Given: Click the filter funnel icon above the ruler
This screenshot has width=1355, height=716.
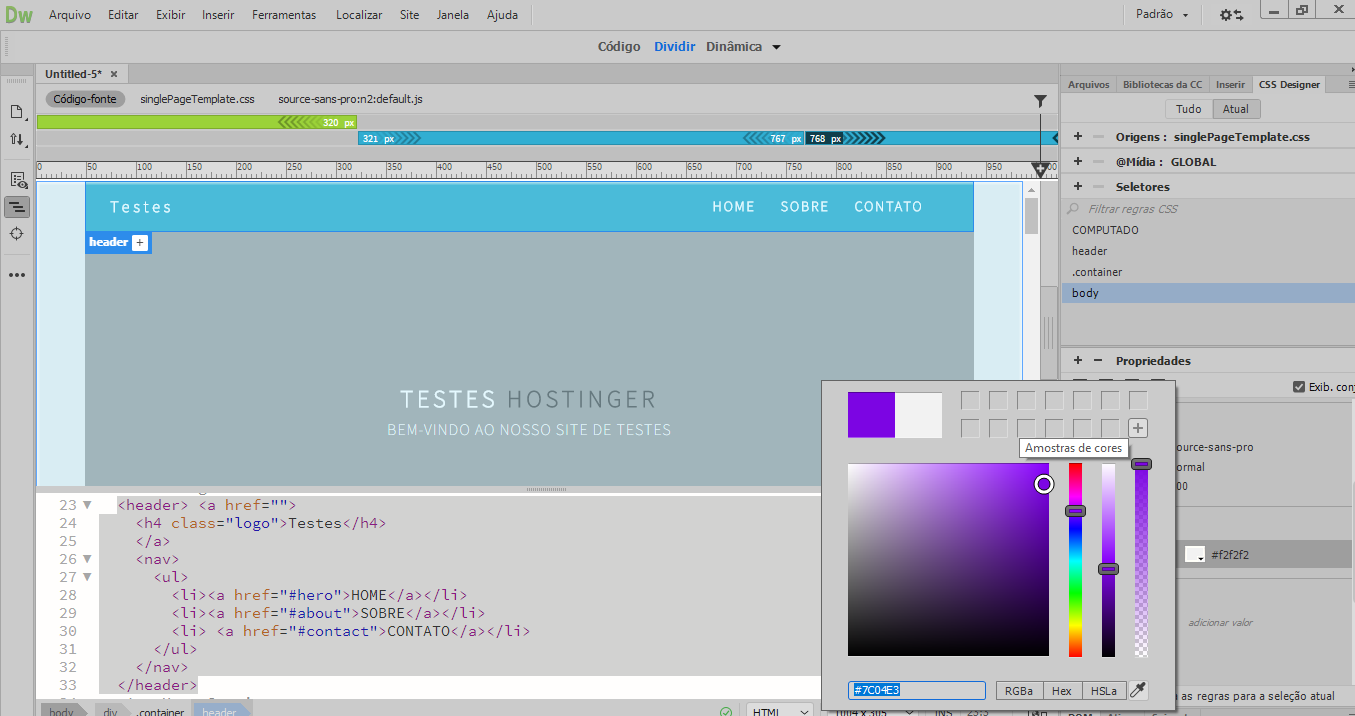Looking at the screenshot, I should pyautogui.click(x=1040, y=100).
